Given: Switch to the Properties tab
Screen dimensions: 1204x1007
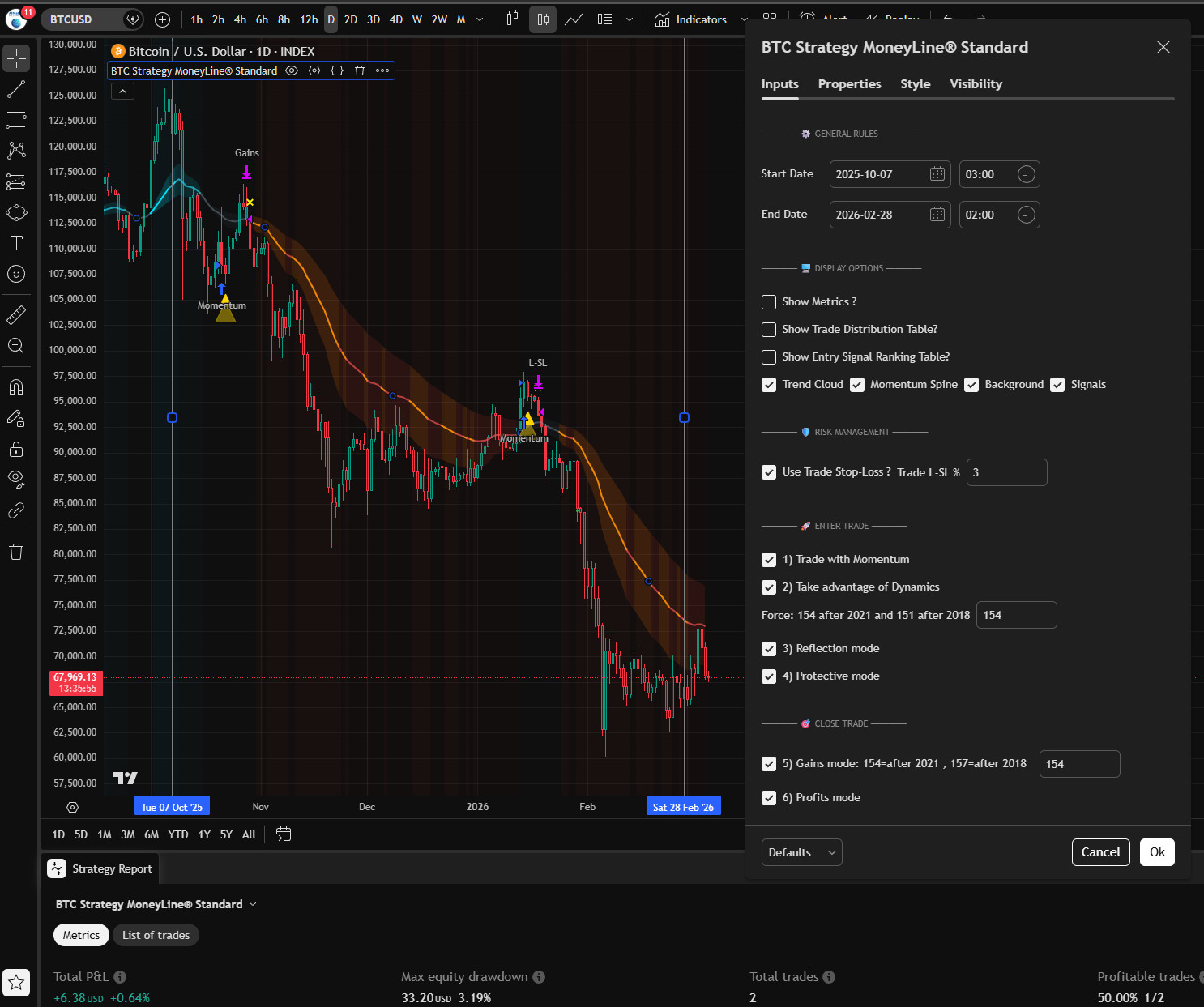Looking at the screenshot, I should (x=849, y=84).
